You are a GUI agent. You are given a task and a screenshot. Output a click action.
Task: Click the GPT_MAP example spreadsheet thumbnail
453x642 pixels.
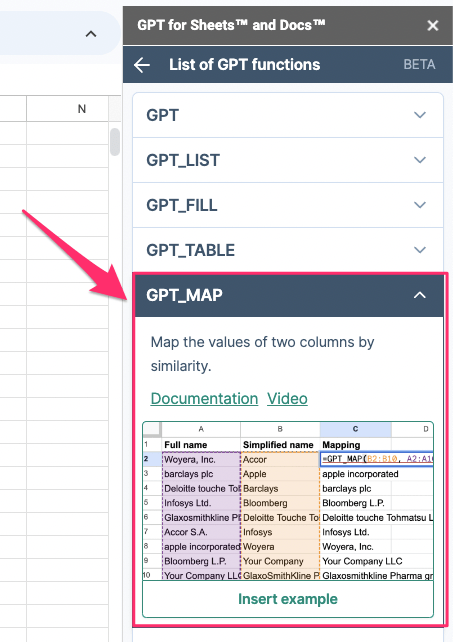tap(288, 501)
